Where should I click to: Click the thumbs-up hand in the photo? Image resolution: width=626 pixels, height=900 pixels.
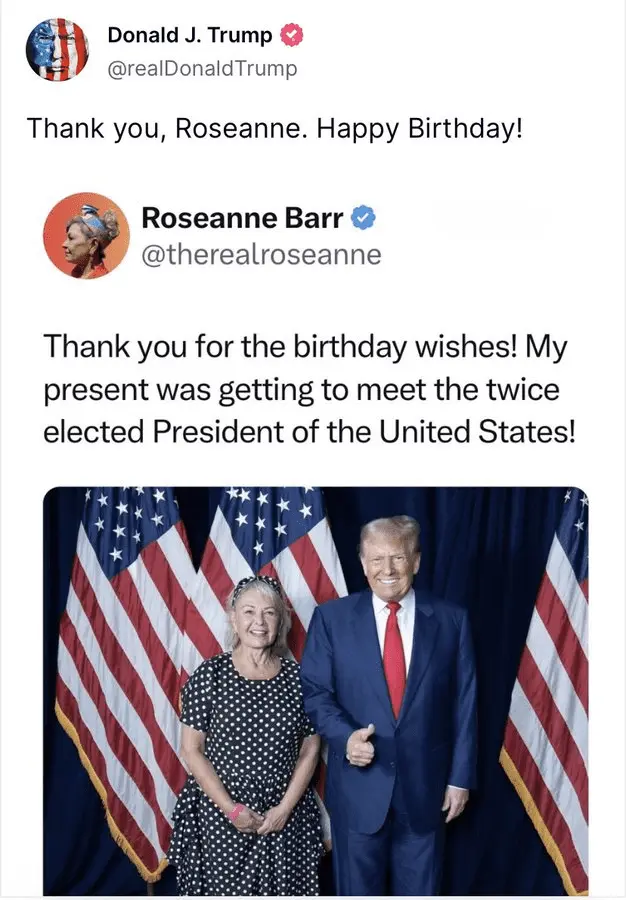tap(361, 743)
